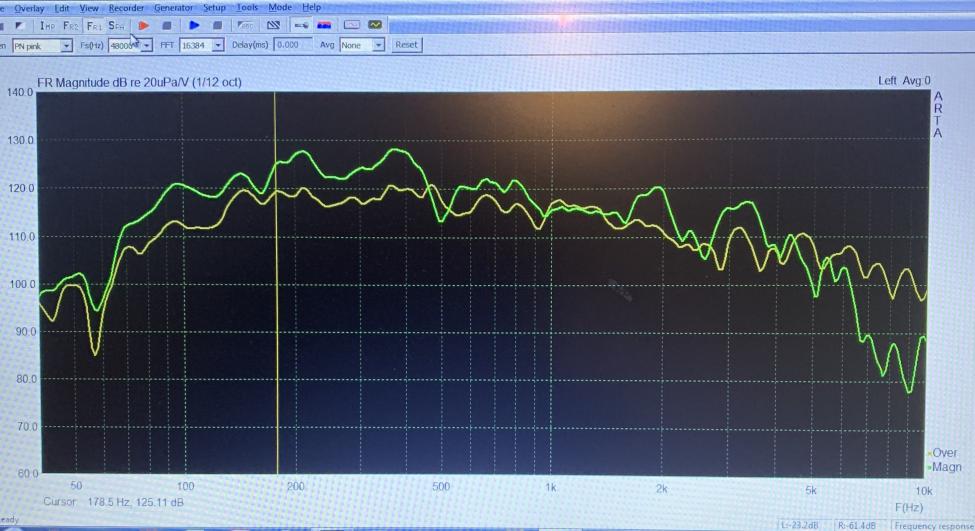The width and height of the screenshot is (975, 531).
Task: Click the microphone calibration toolbar icon
Action: coord(301,25)
